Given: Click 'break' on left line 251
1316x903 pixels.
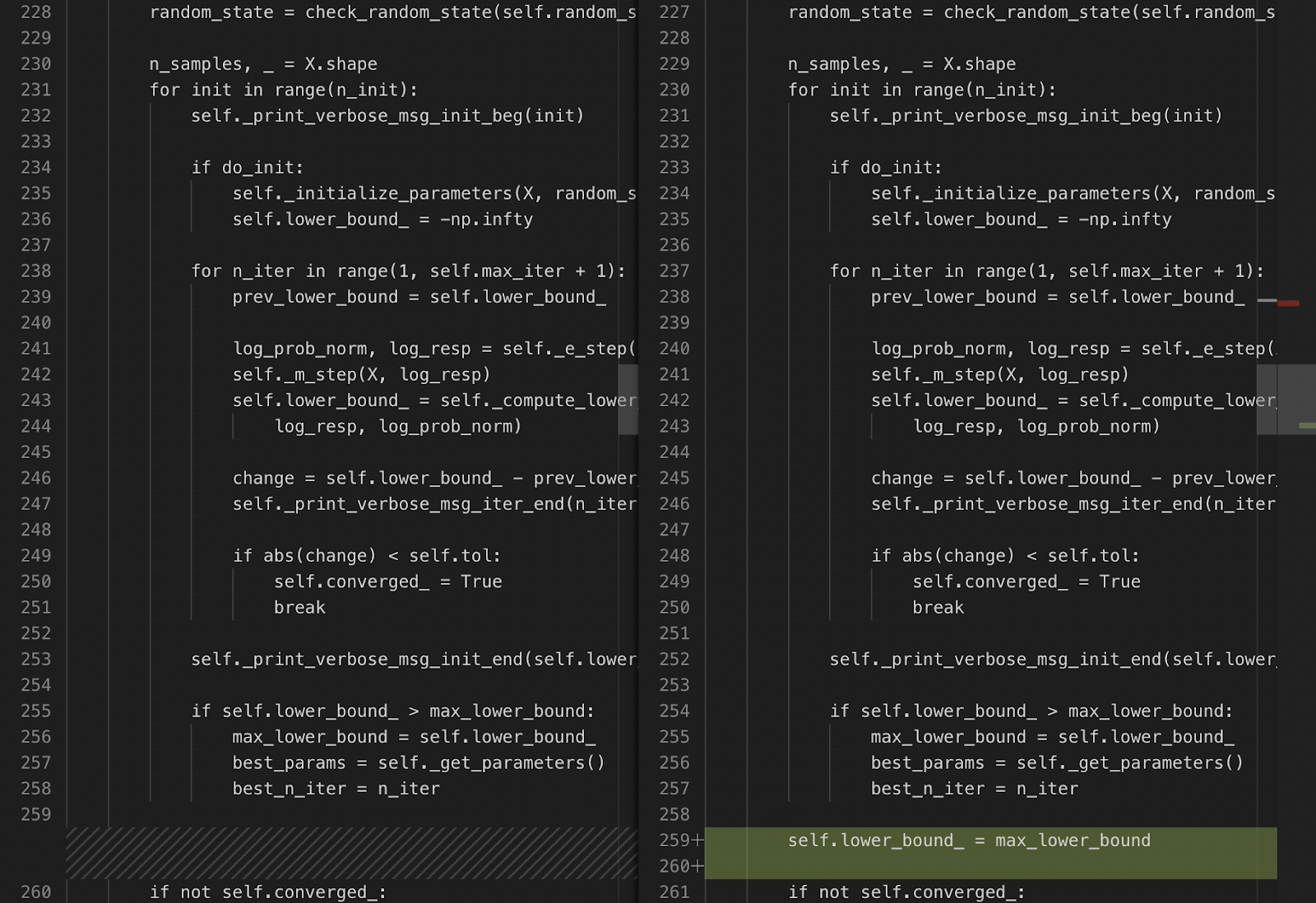Looking at the screenshot, I should click(x=299, y=608).
